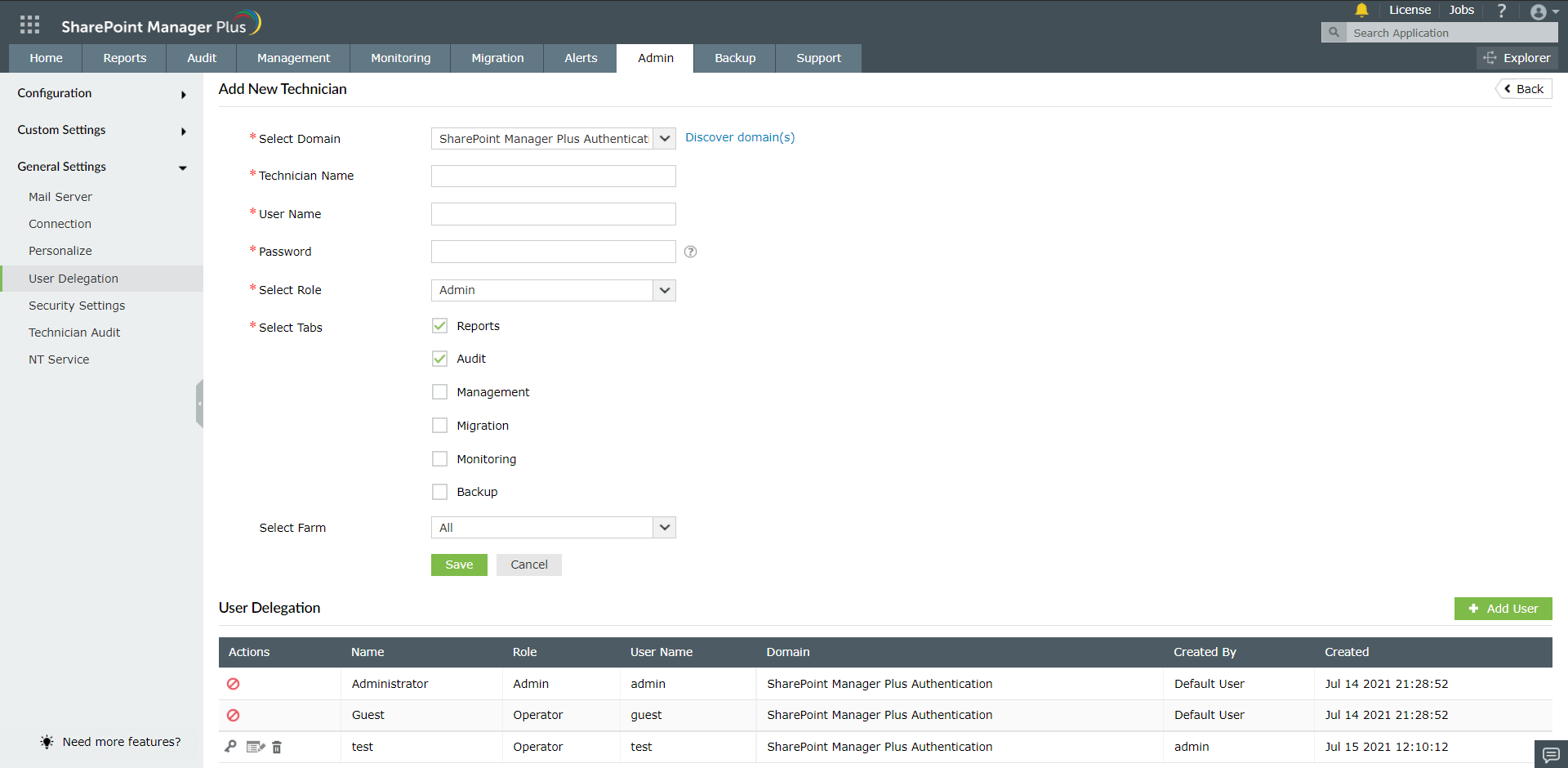Show the password help tooltip icon
1568x768 pixels.
690,252
